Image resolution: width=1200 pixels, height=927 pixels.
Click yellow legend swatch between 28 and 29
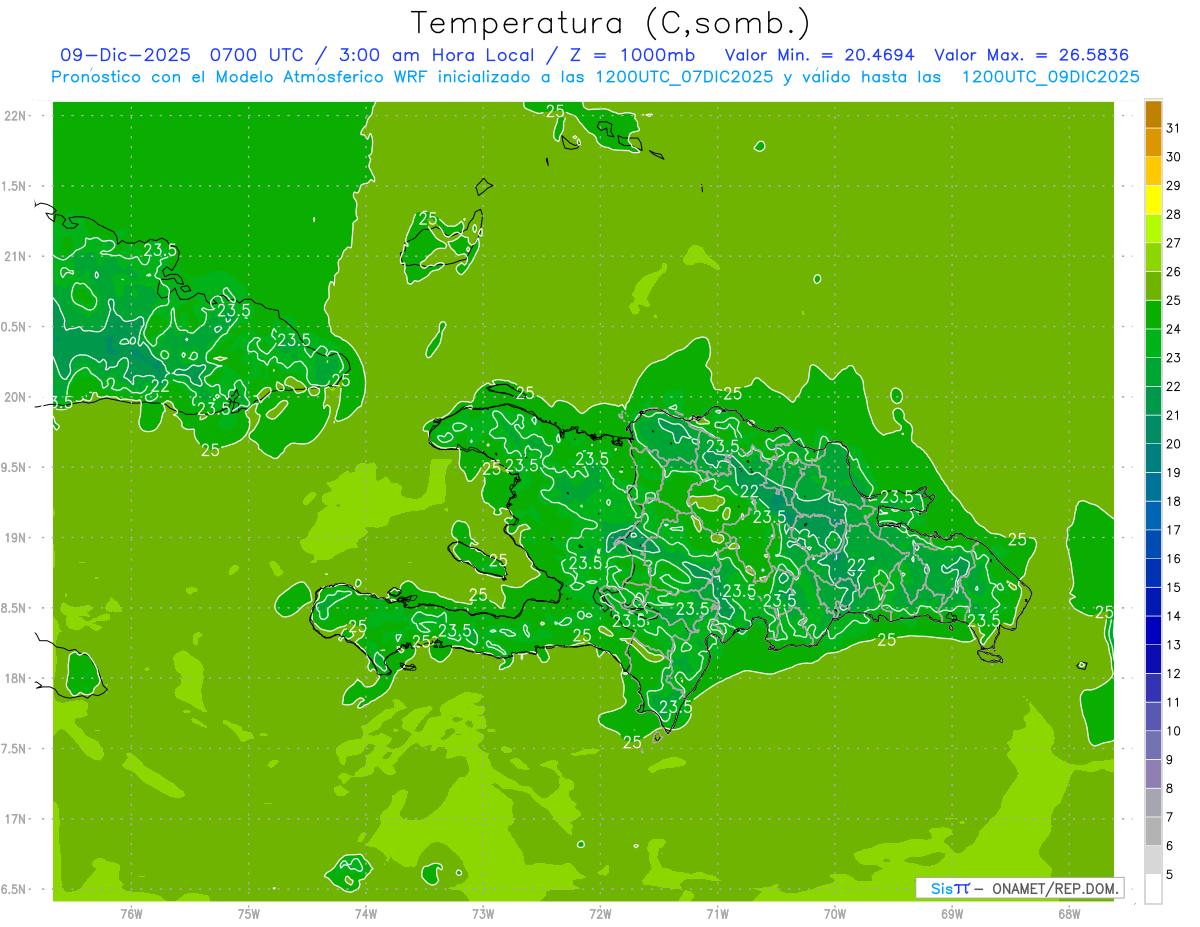(x=1153, y=200)
